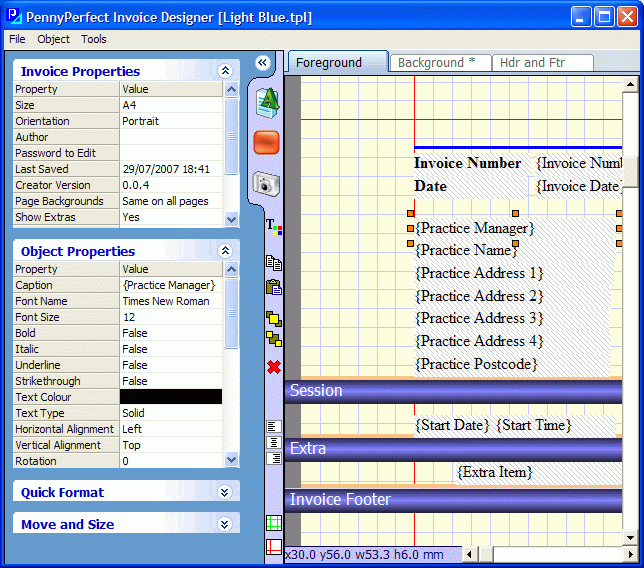Toggle the Bold value False
Screen dimensions: 644x568
(171, 333)
